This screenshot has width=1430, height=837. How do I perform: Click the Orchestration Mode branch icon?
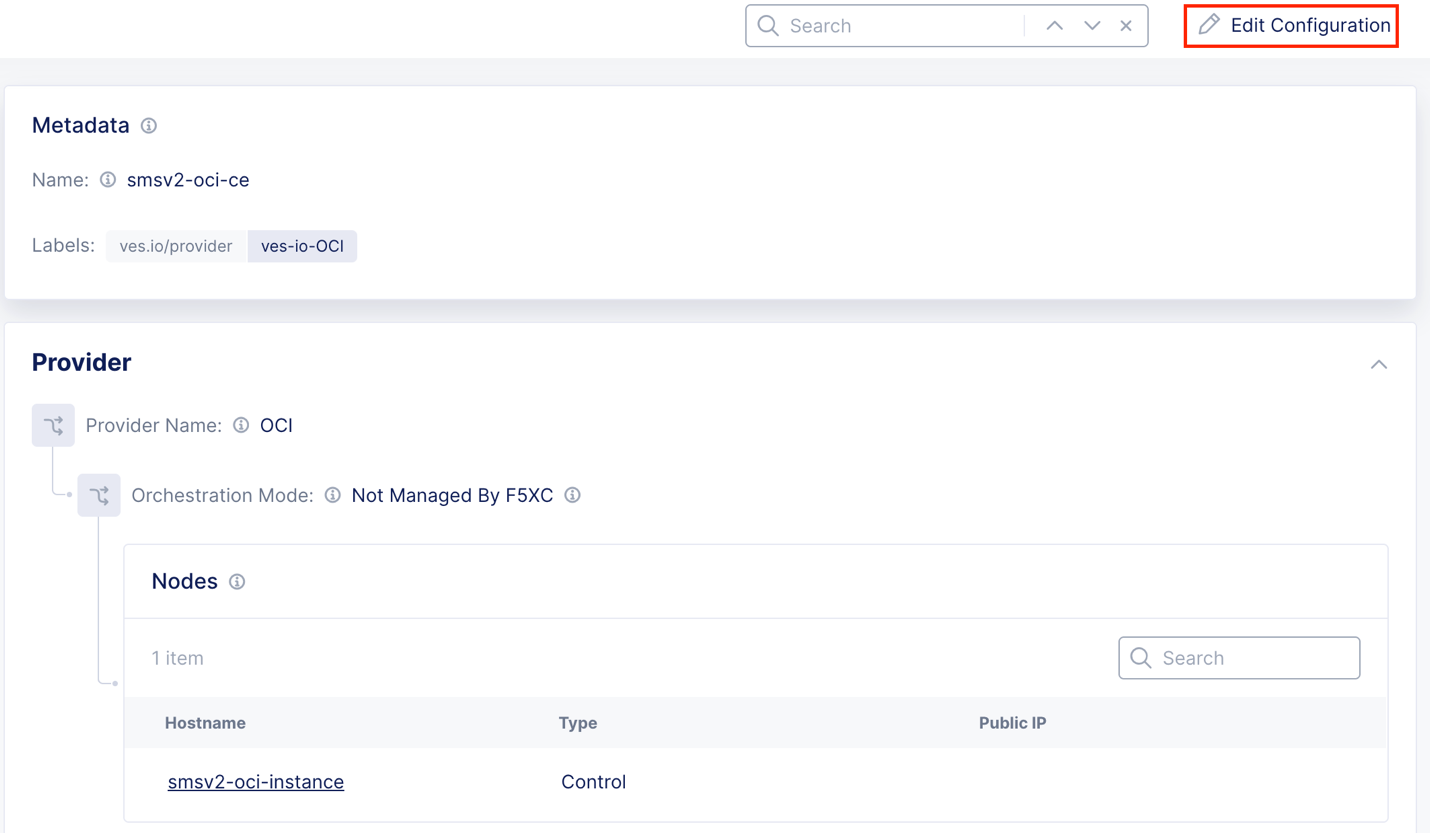coord(99,495)
